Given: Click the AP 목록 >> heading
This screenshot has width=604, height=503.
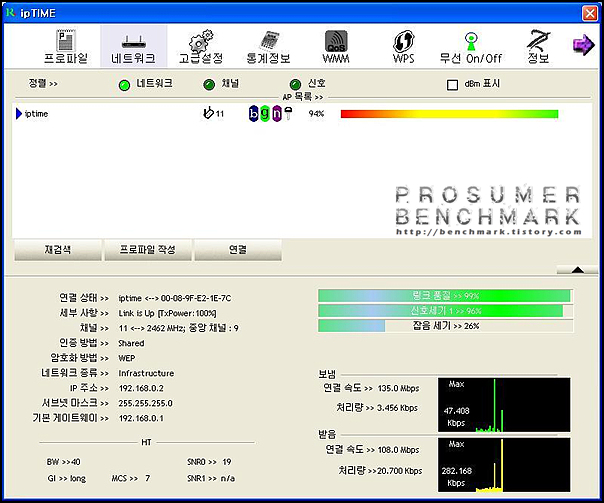Looking at the screenshot, I should pos(303,97).
